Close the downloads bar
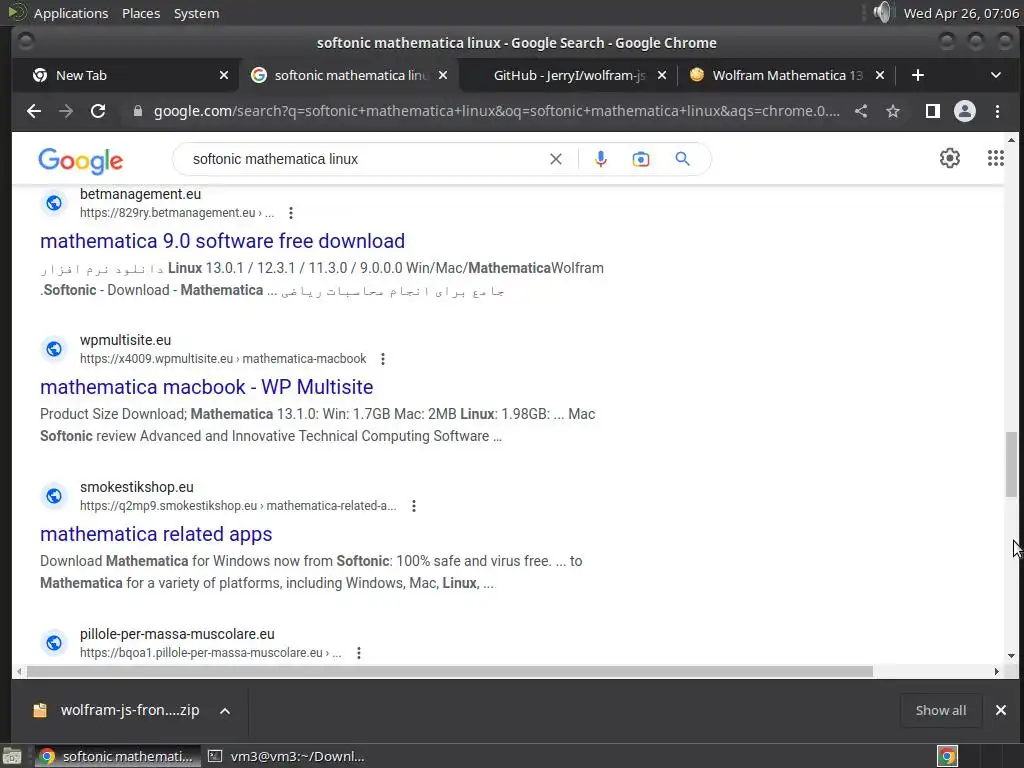The width and height of the screenshot is (1024, 768). click(1000, 710)
